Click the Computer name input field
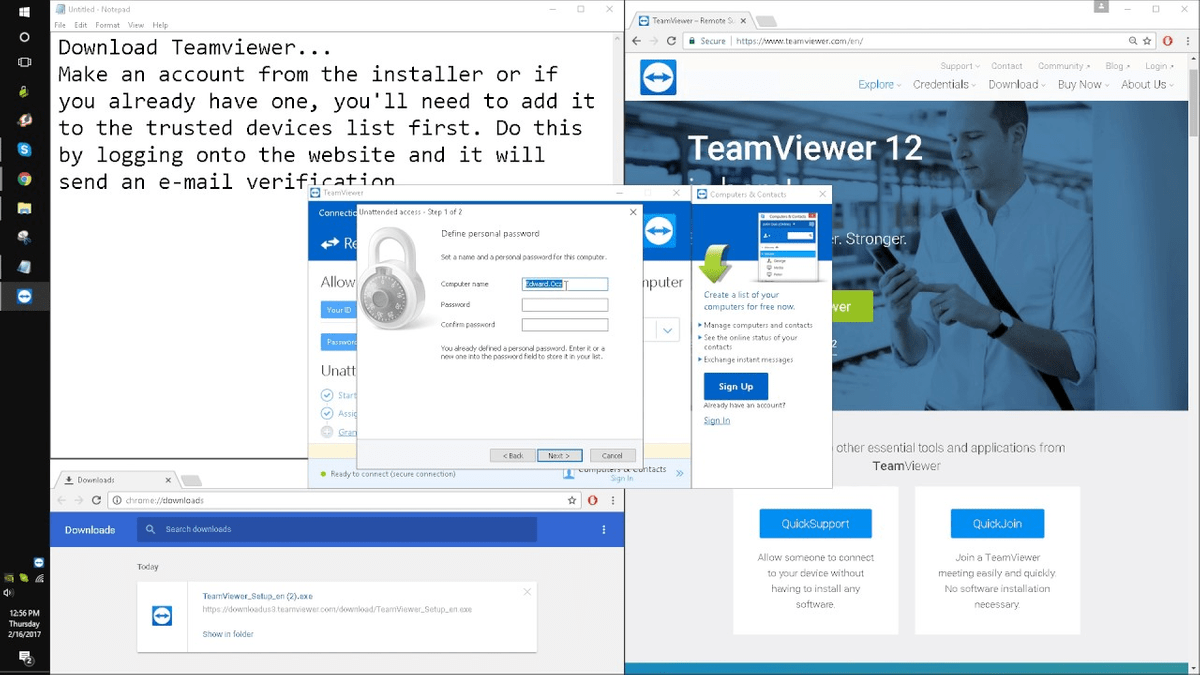Viewport: 1200px width, 675px height. [564, 283]
